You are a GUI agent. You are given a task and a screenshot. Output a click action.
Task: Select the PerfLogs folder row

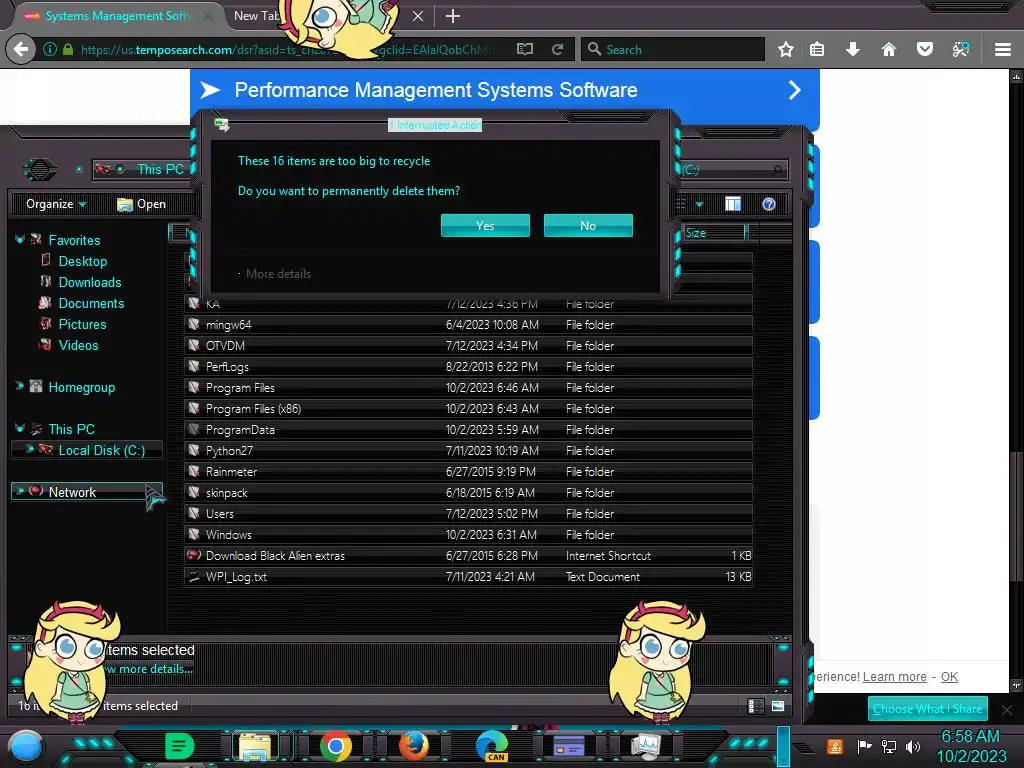click(x=468, y=366)
